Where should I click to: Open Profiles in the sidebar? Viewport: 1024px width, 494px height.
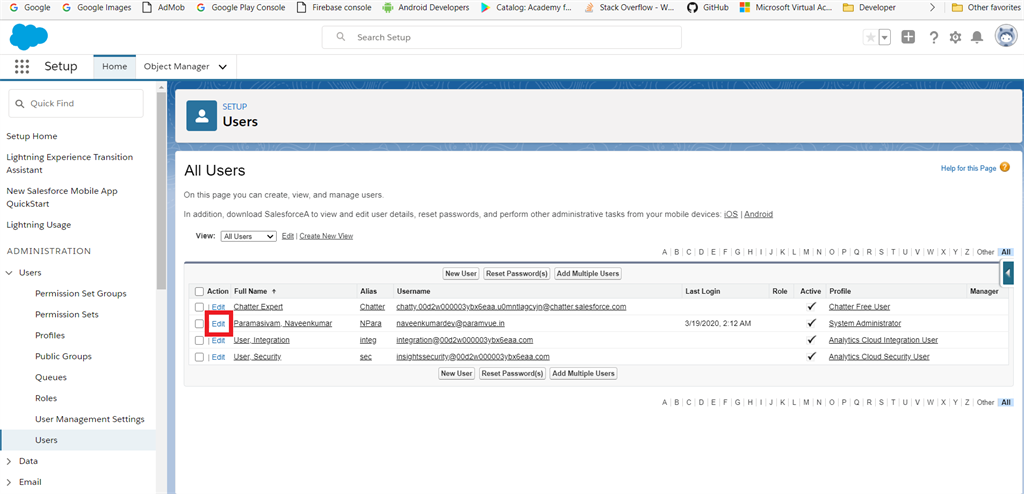(50, 335)
